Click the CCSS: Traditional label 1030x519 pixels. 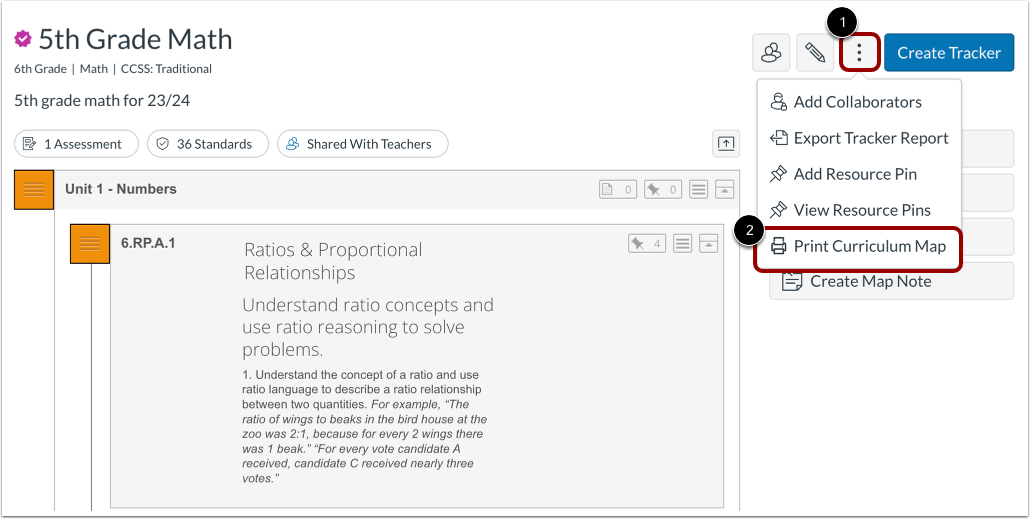(x=166, y=68)
